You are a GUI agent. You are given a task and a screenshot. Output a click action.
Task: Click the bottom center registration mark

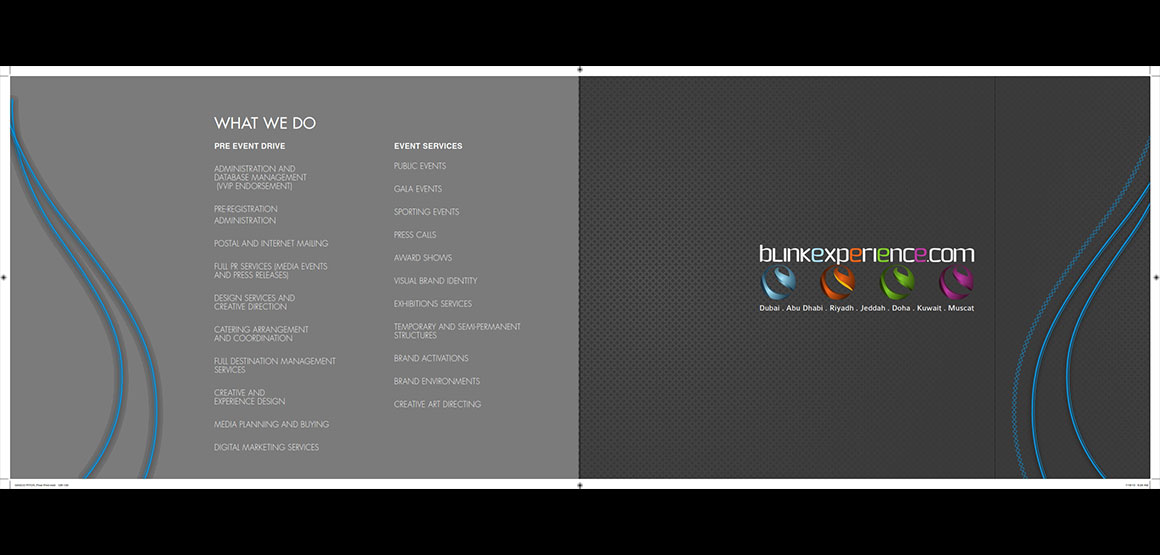point(580,485)
